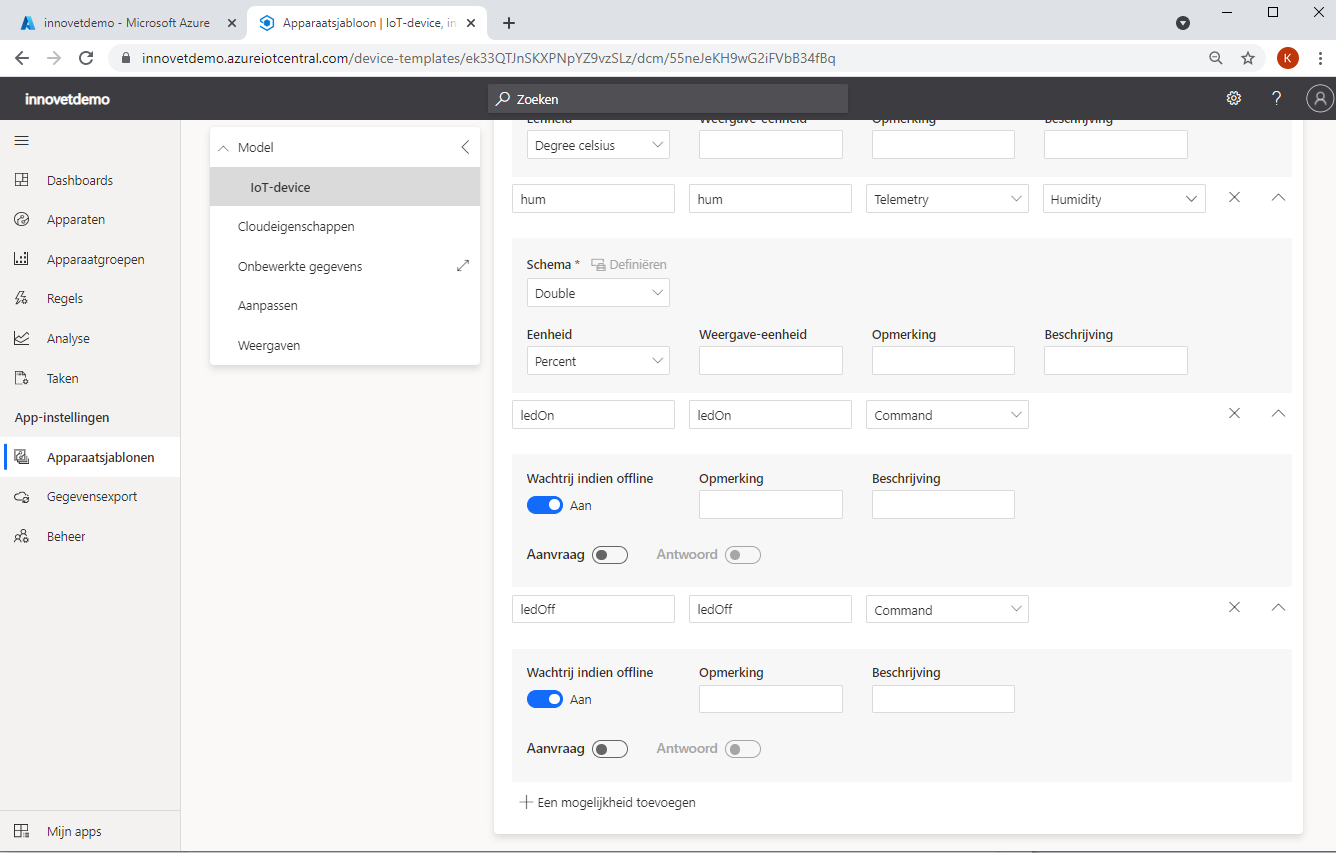Click the Gegevensexport cloud icon

click(22, 496)
